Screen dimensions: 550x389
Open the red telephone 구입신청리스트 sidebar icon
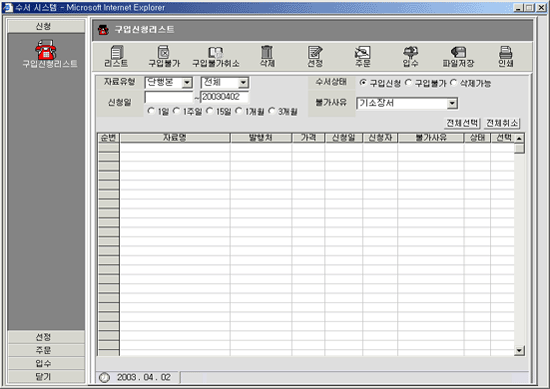[x=46, y=50]
